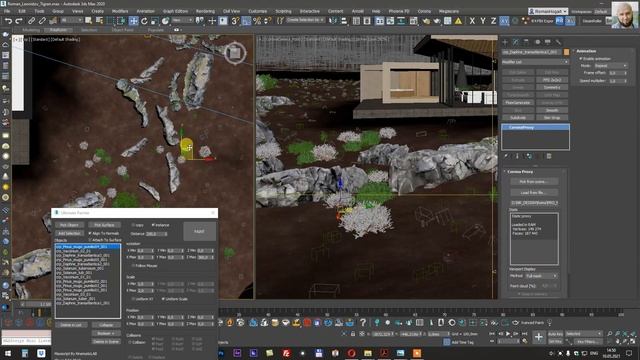Open the File menu

[7, 11]
